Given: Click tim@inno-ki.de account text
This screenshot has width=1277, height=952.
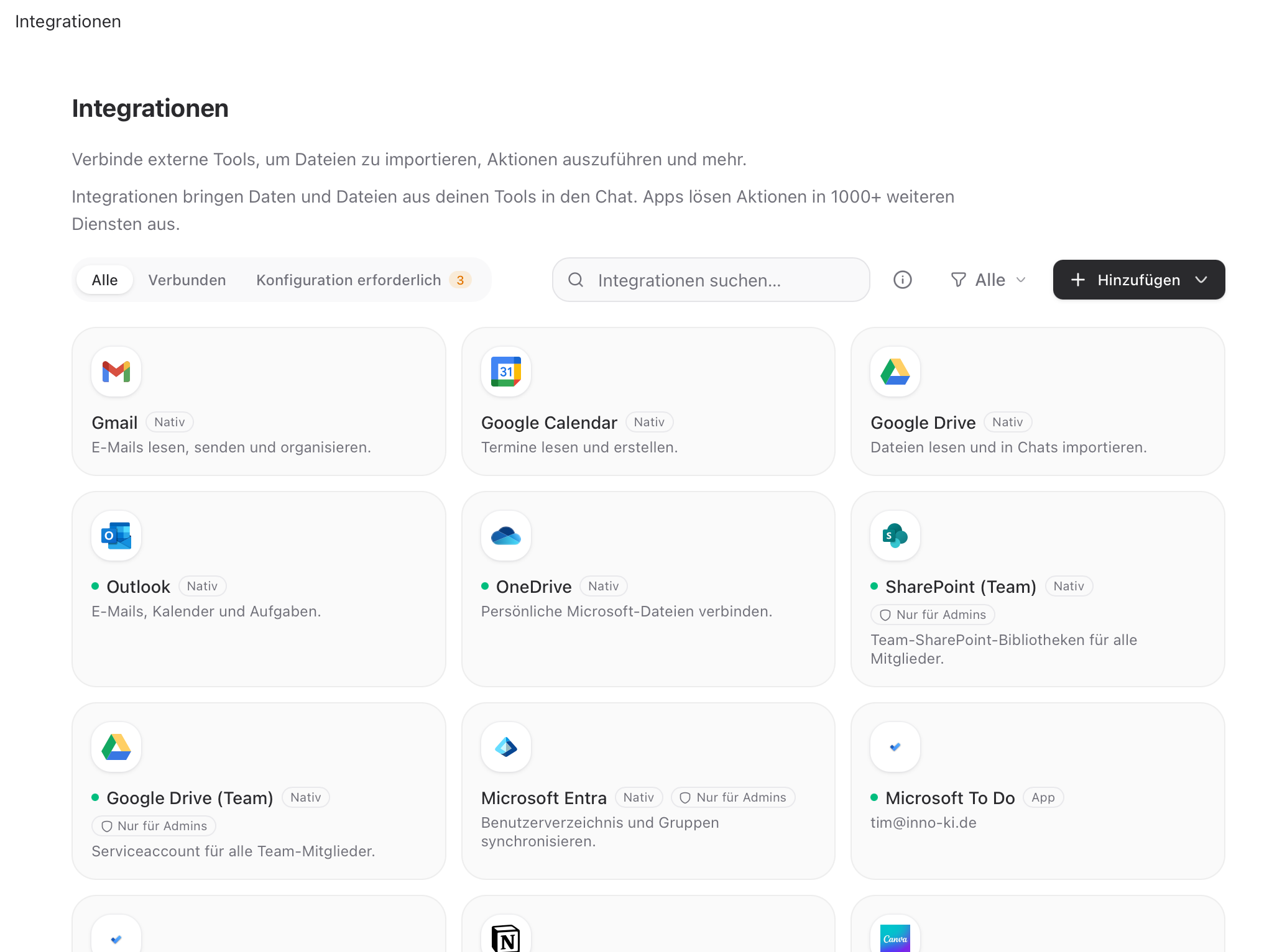Looking at the screenshot, I should click(x=923, y=823).
